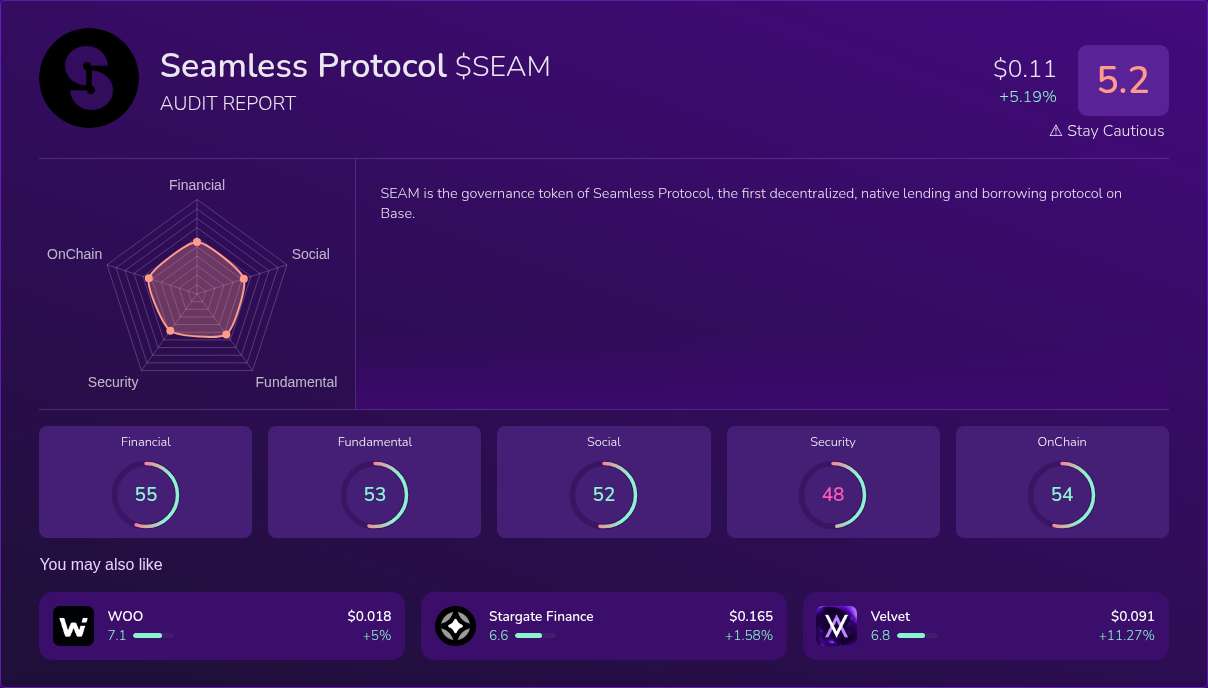Click the Velvet token icon

[836, 625]
